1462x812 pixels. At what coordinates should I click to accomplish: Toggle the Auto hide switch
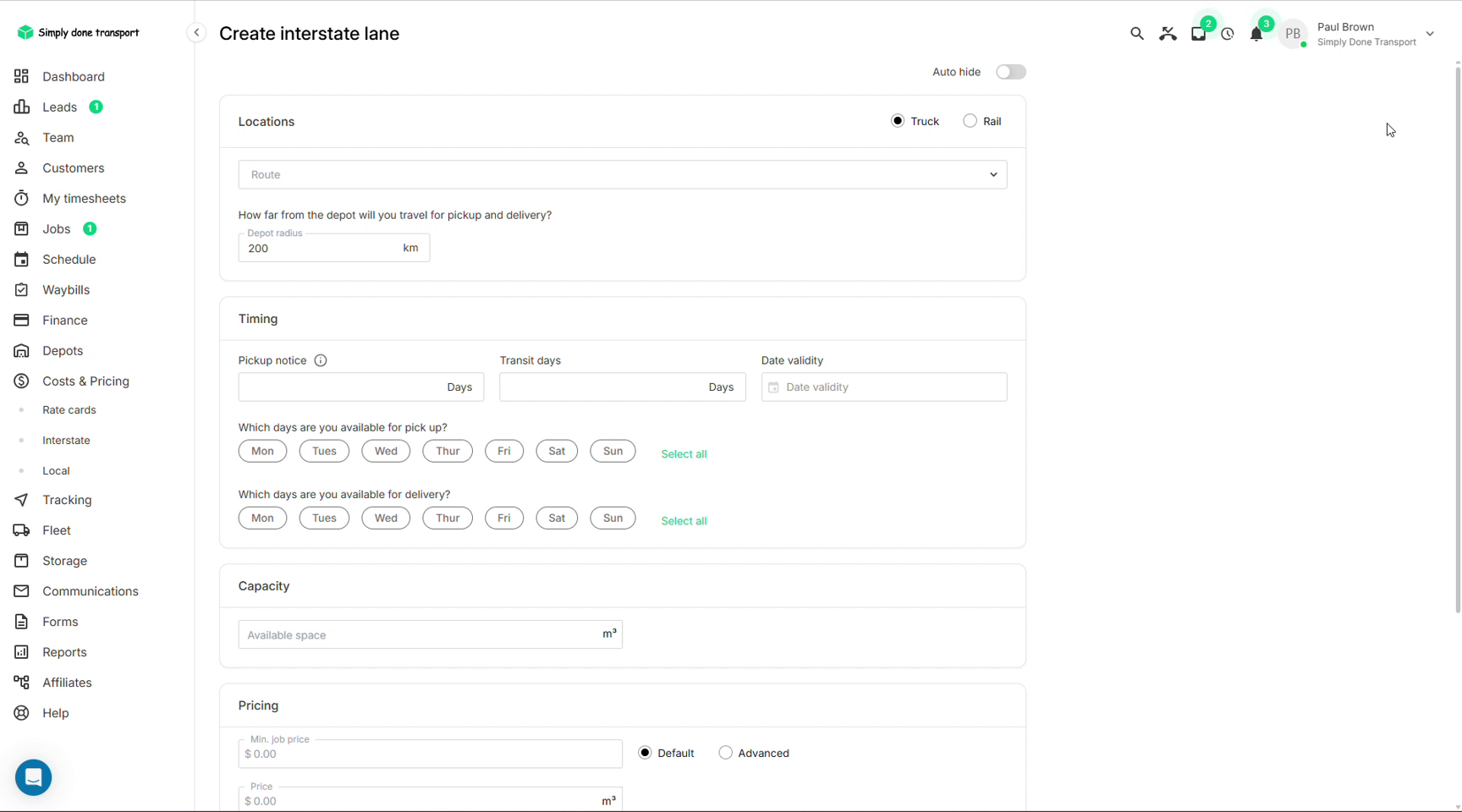point(1010,72)
